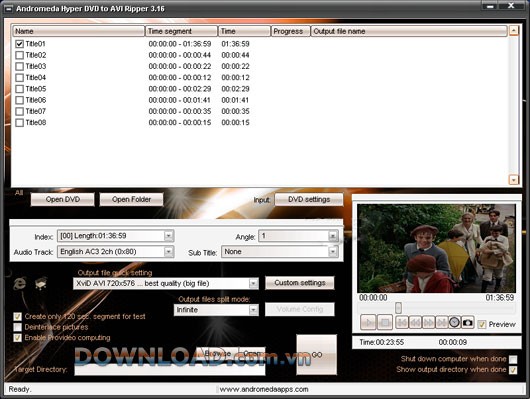530x399 pixels.
Task: Jump to previous chapter in preview
Action: click(x=402, y=322)
